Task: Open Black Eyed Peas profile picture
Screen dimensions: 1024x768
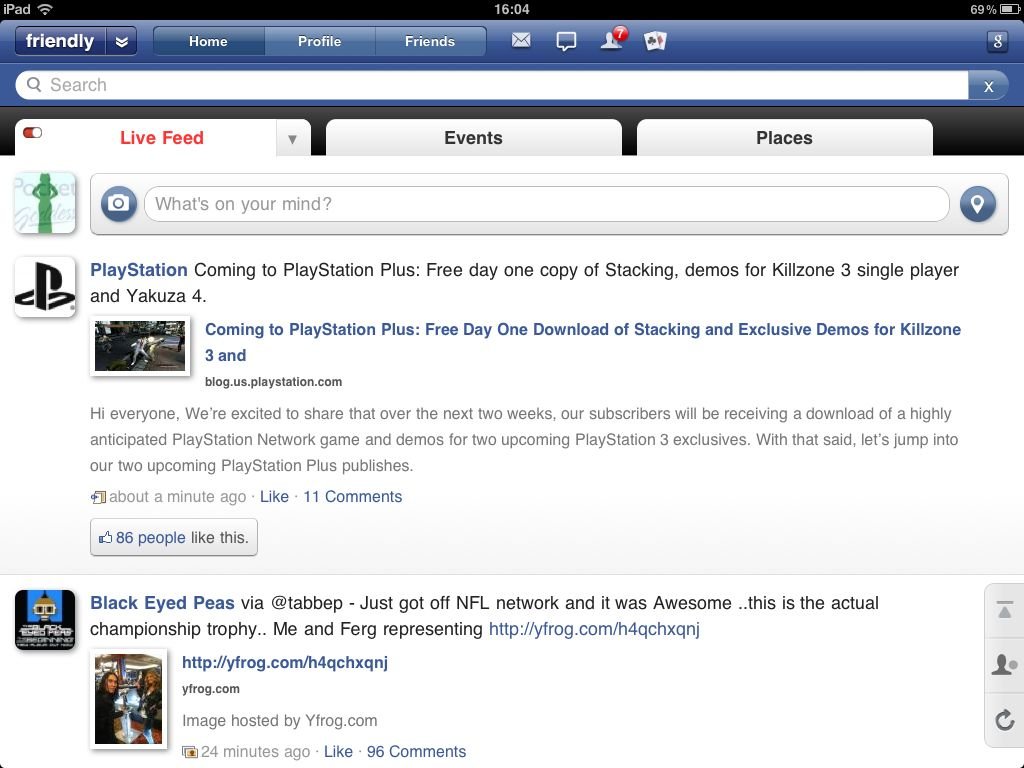Action: coord(45,620)
